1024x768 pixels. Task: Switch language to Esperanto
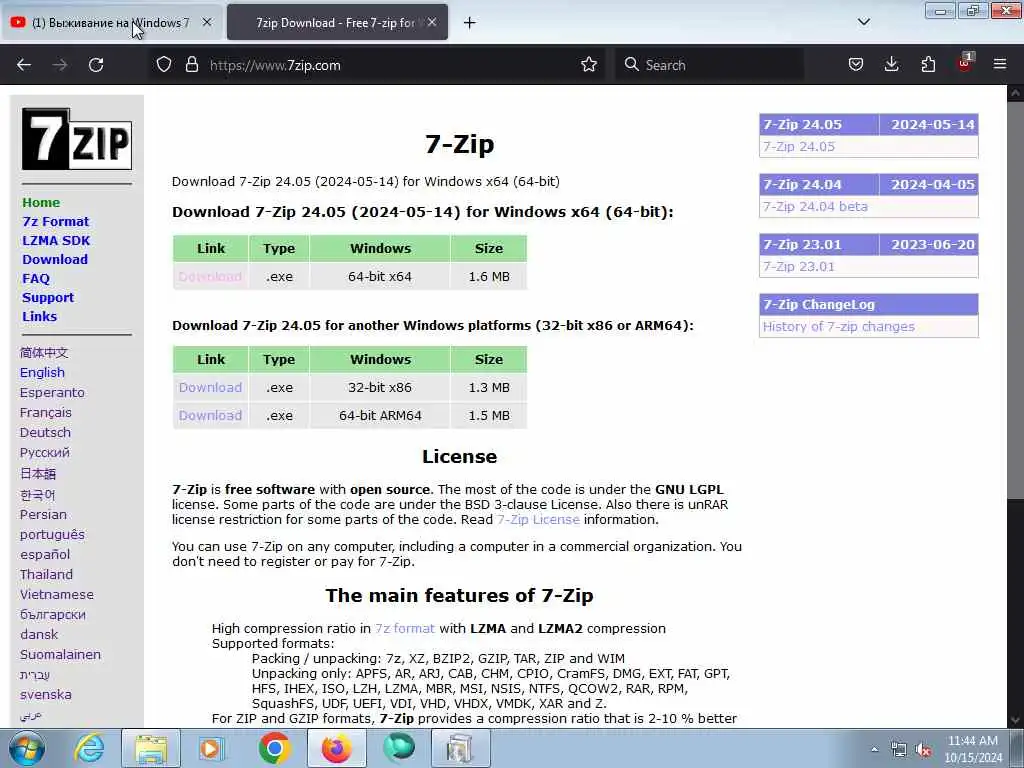click(x=52, y=392)
